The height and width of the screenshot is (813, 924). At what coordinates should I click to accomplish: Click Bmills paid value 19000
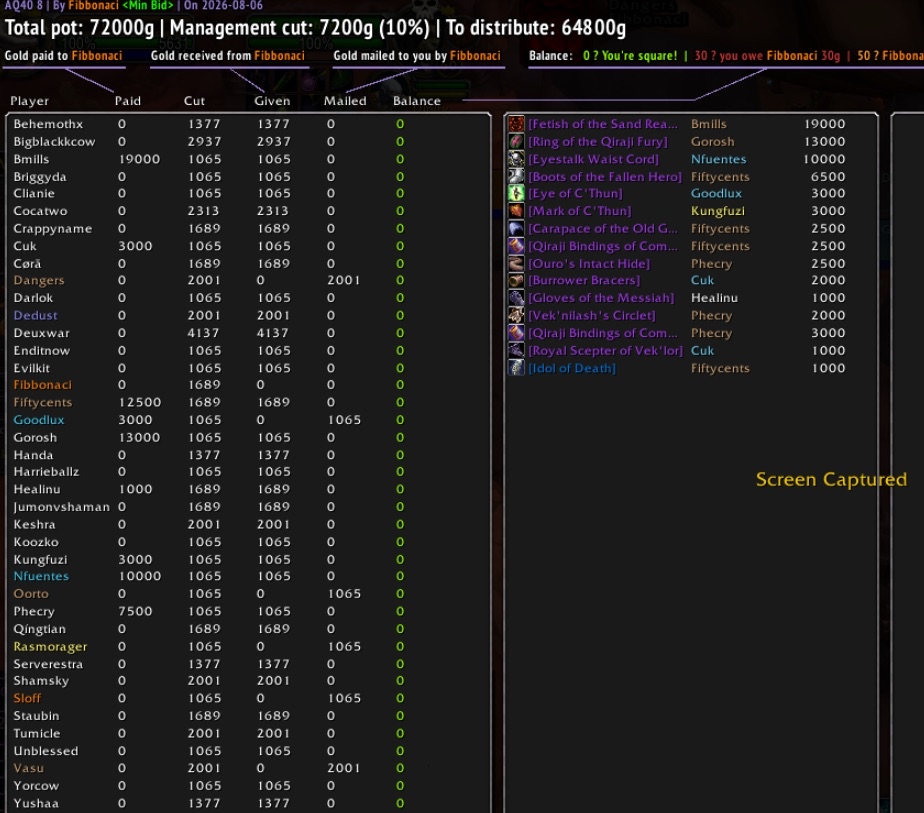click(x=139, y=159)
